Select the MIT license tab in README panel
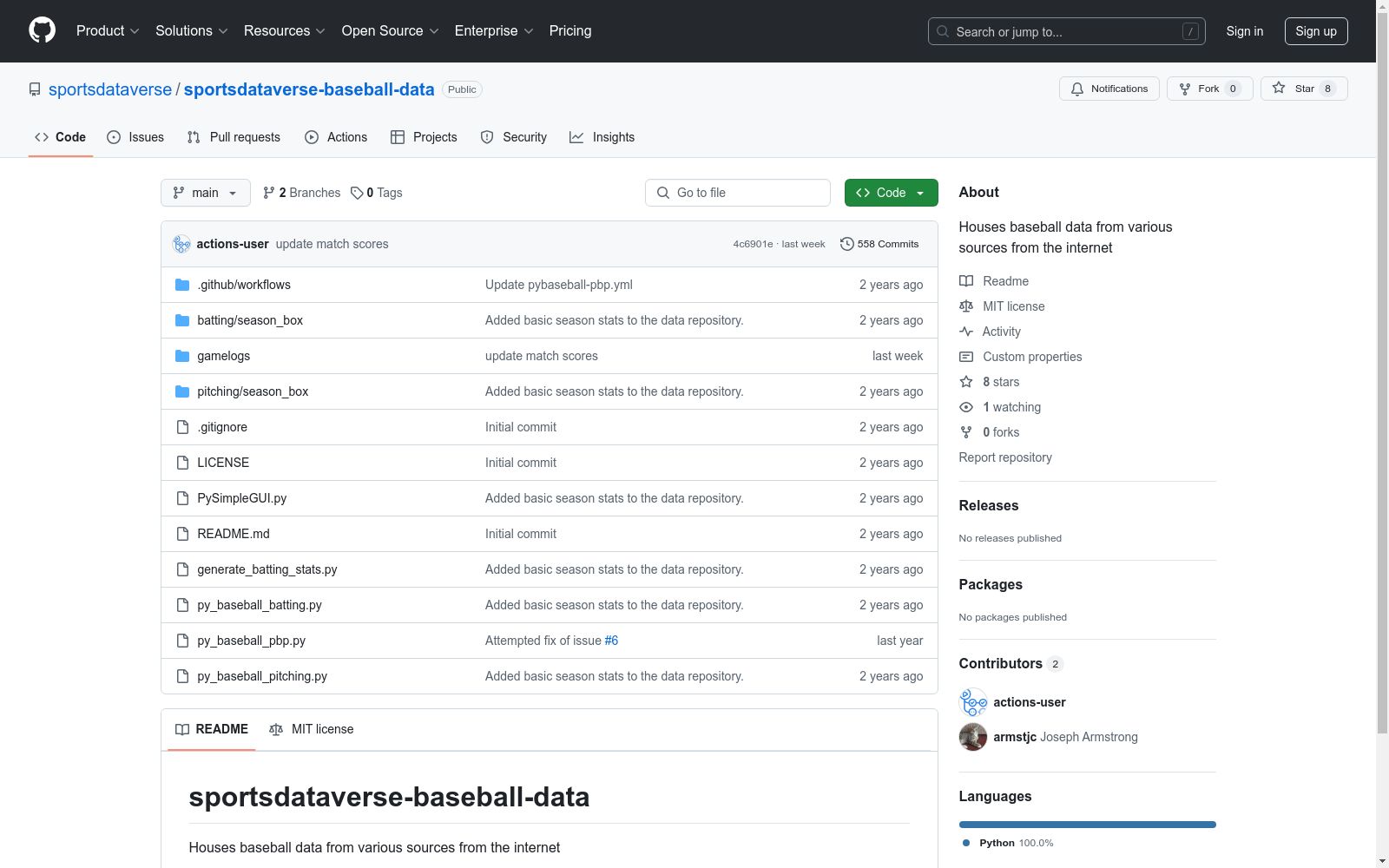This screenshot has width=1389, height=868. tap(312, 729)
